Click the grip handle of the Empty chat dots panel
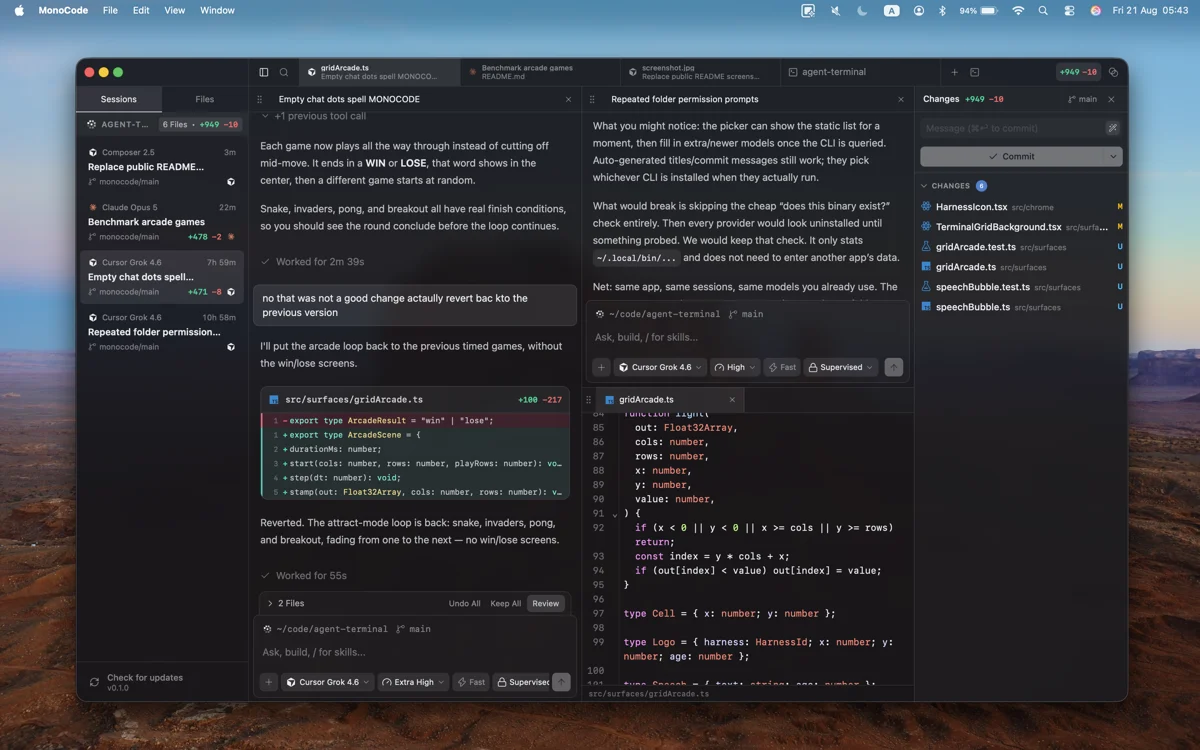 point(260,100)
